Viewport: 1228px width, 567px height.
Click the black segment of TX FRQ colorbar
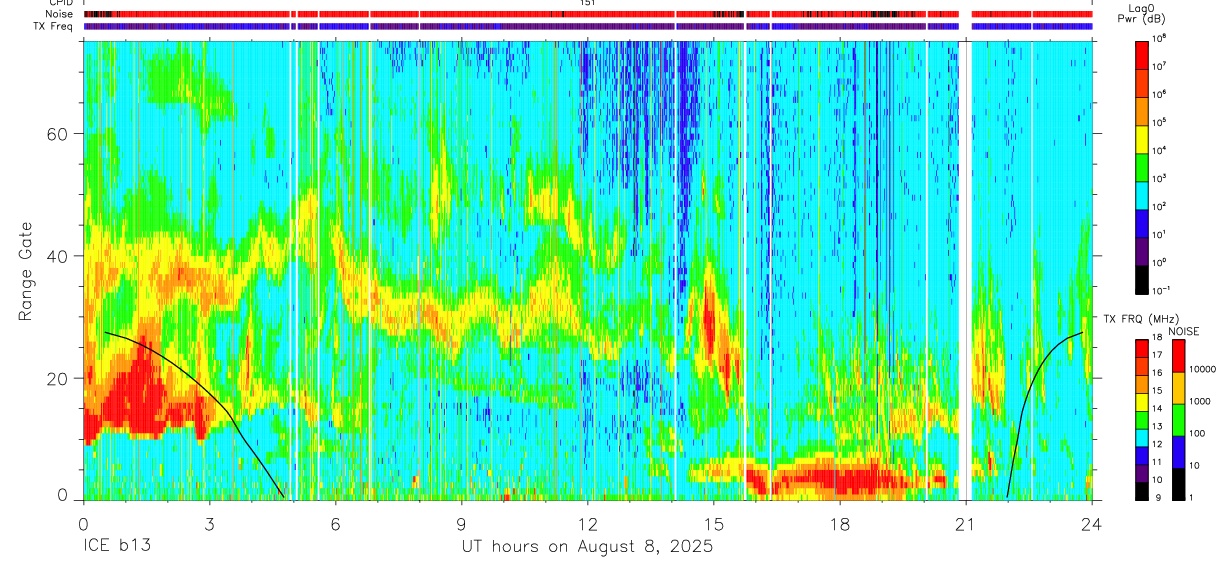(x=1142, y=491)
